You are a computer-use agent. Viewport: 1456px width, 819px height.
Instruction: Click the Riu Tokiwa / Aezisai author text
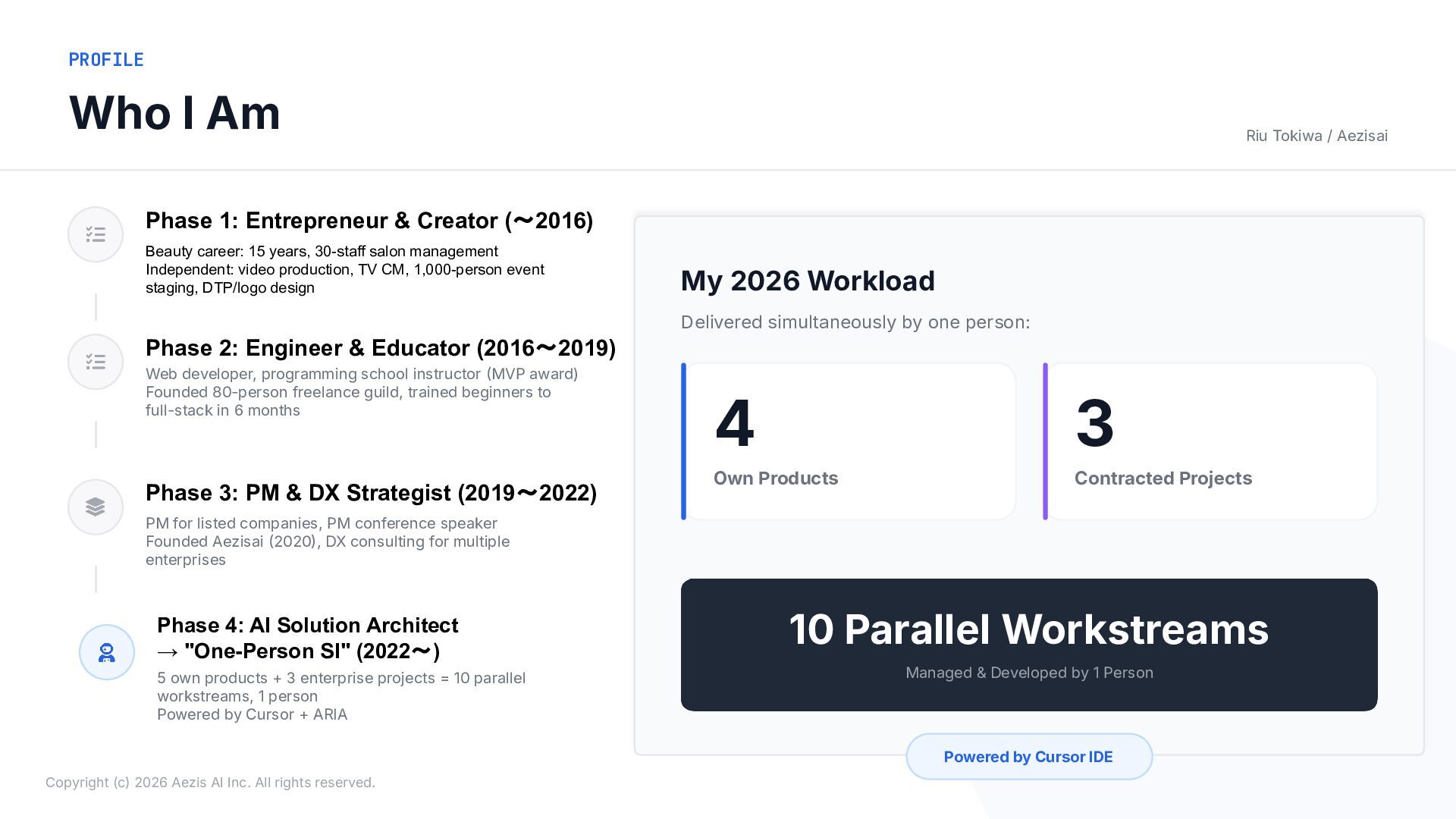[x=1316, y=136]
